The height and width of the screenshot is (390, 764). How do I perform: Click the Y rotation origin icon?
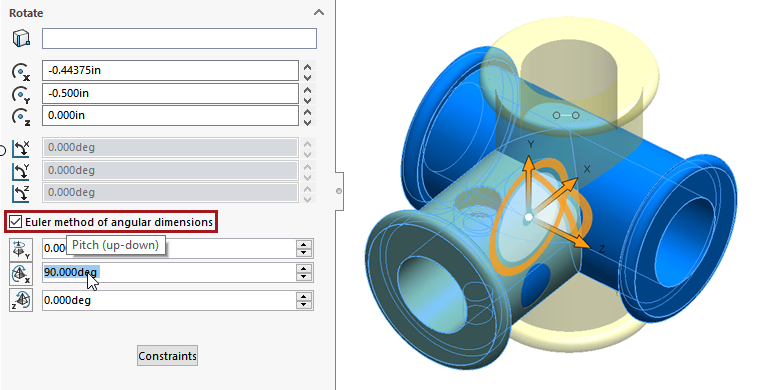coord(21,94)
